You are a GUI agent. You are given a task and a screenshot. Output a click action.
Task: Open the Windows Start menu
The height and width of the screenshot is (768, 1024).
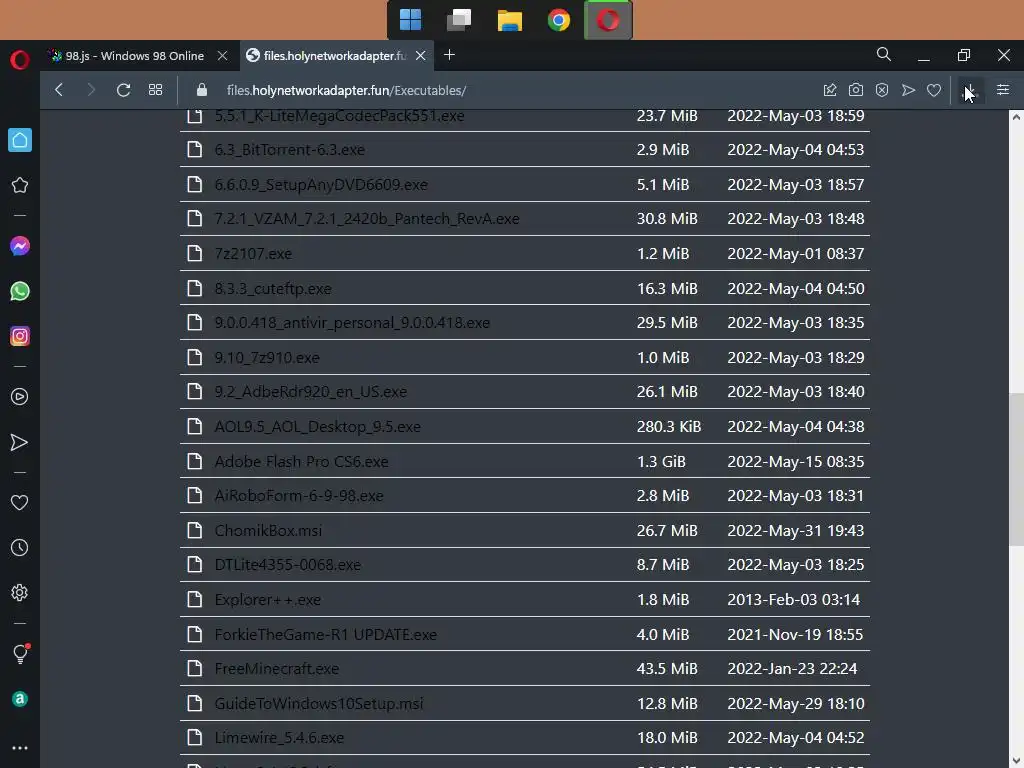pos(410,20)
